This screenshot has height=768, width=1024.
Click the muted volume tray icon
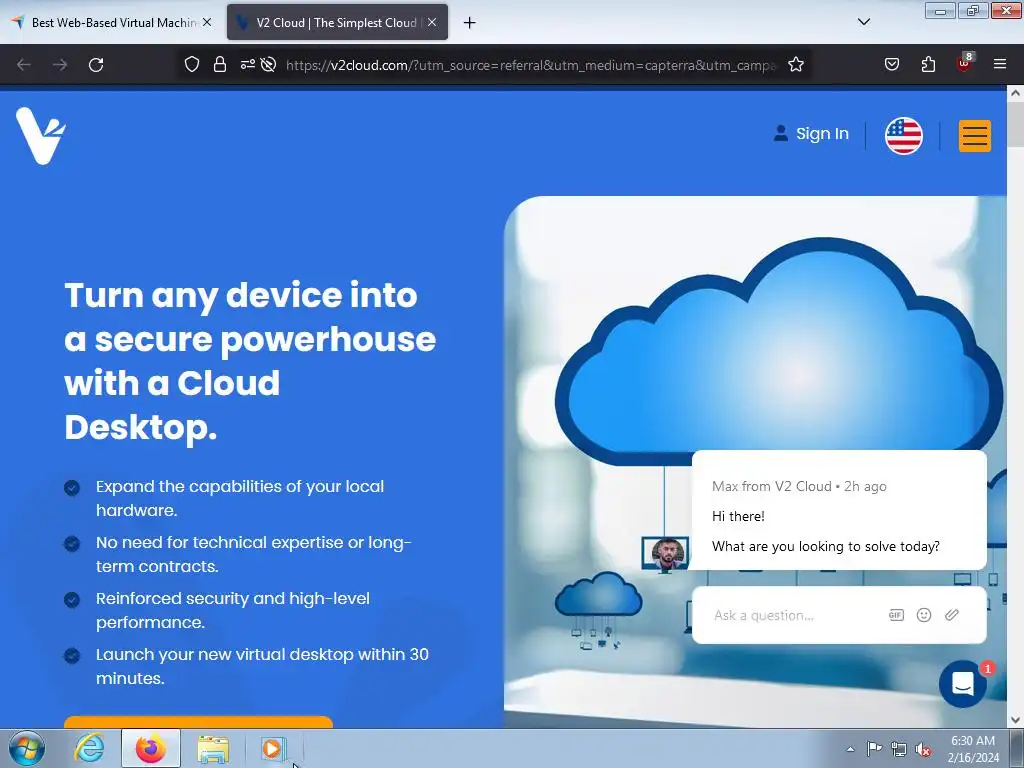pyautogui.click(x=923, y=749)
